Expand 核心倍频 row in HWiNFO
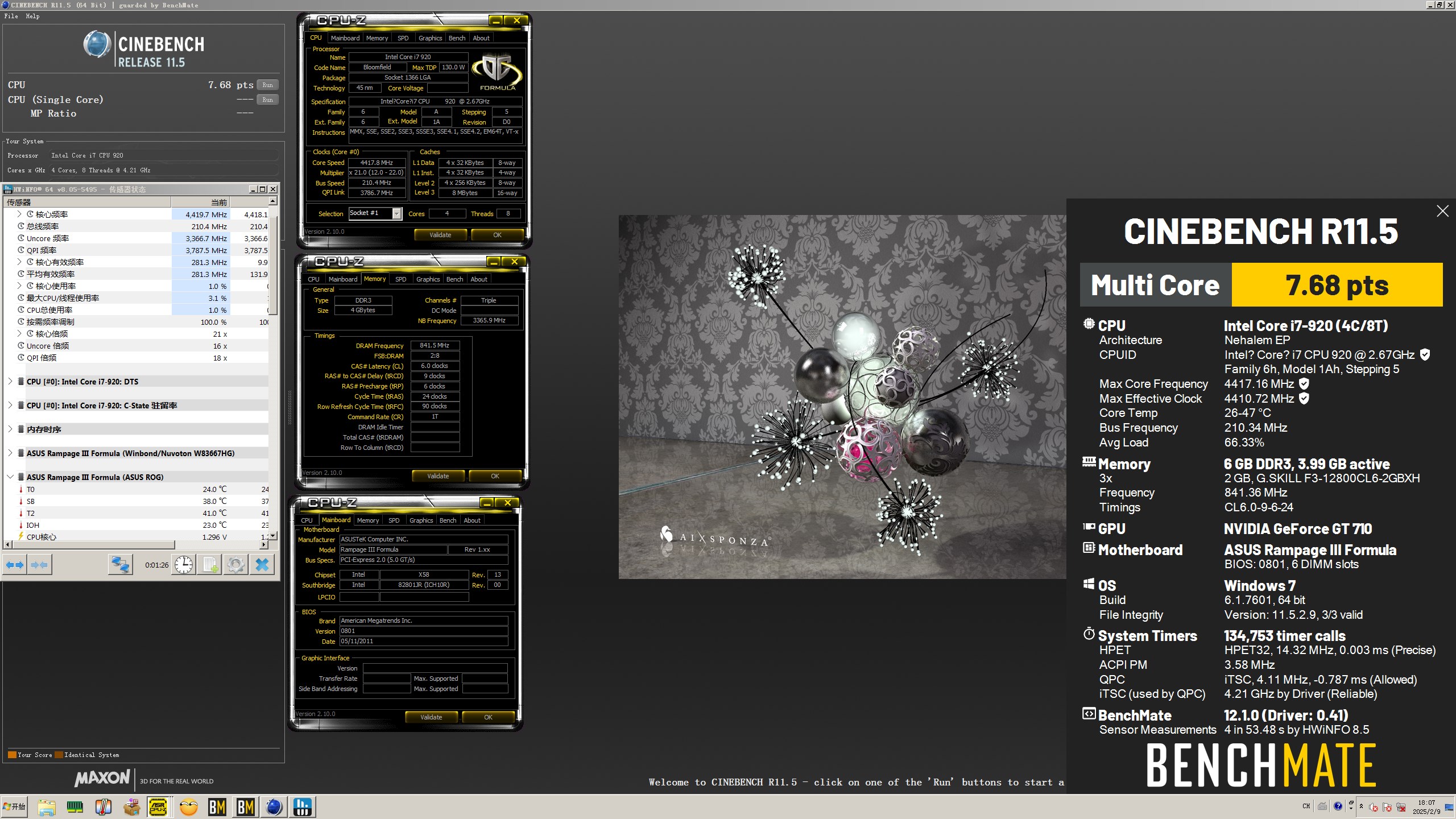 pyautogui.click(x=19, y=334)
